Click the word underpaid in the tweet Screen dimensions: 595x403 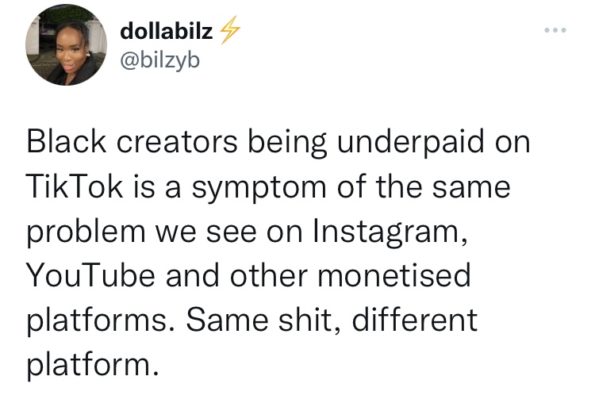(x=411, y=143)
